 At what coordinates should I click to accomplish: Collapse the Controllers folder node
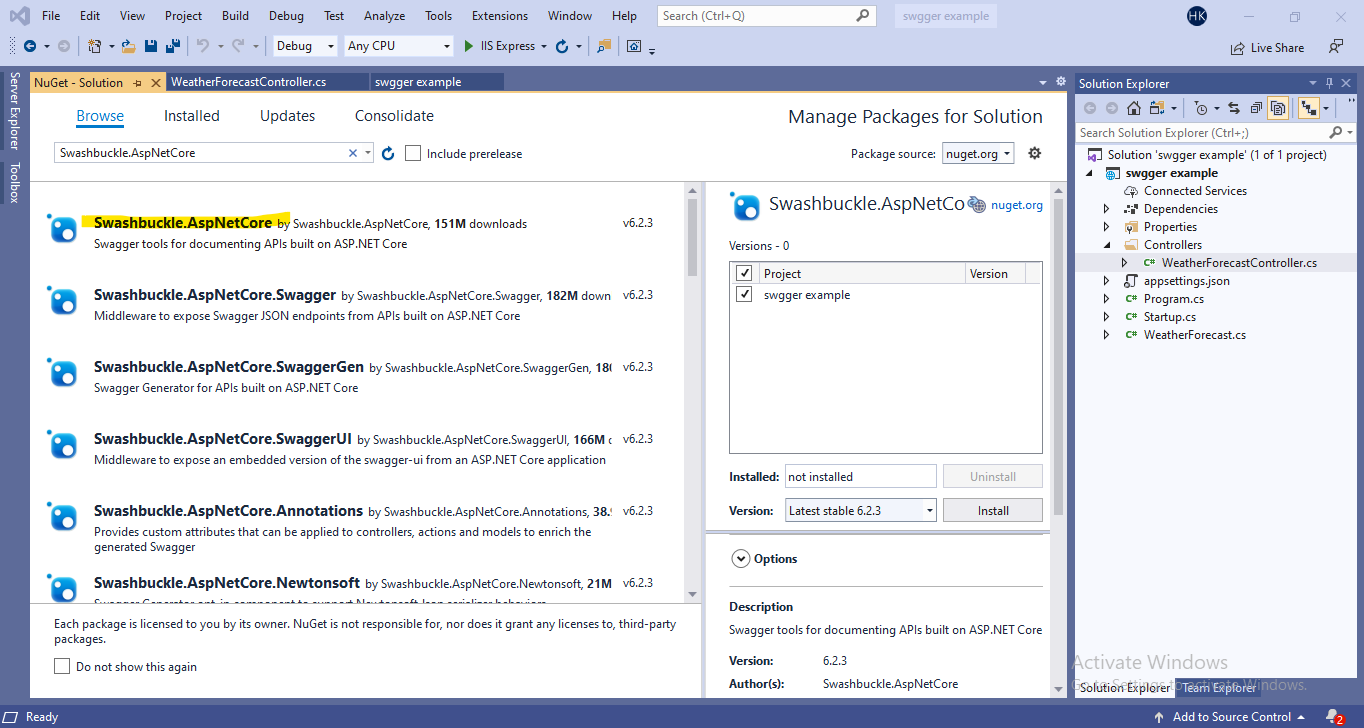point(1106,245)
